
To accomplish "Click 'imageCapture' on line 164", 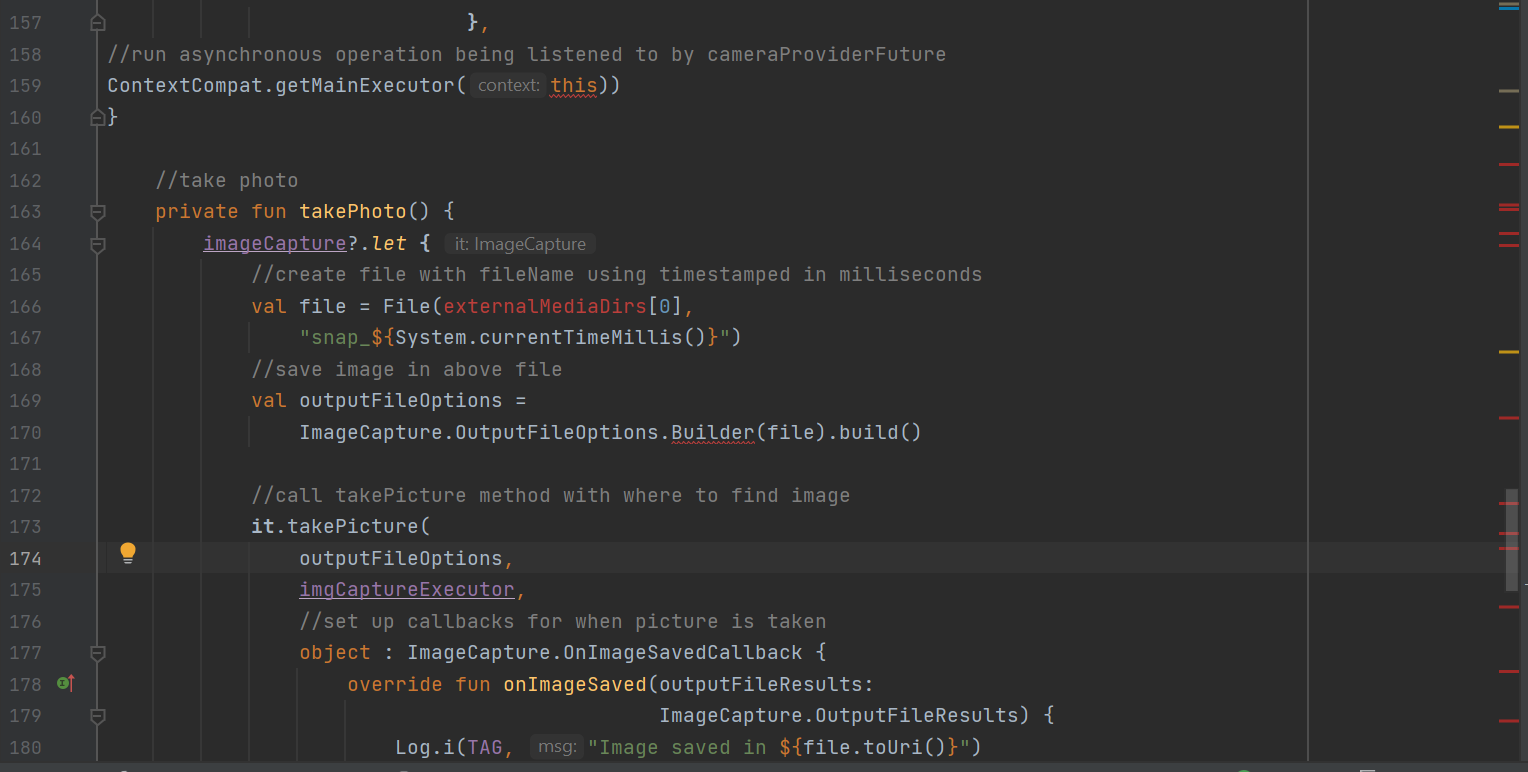I will coord(275,243).
